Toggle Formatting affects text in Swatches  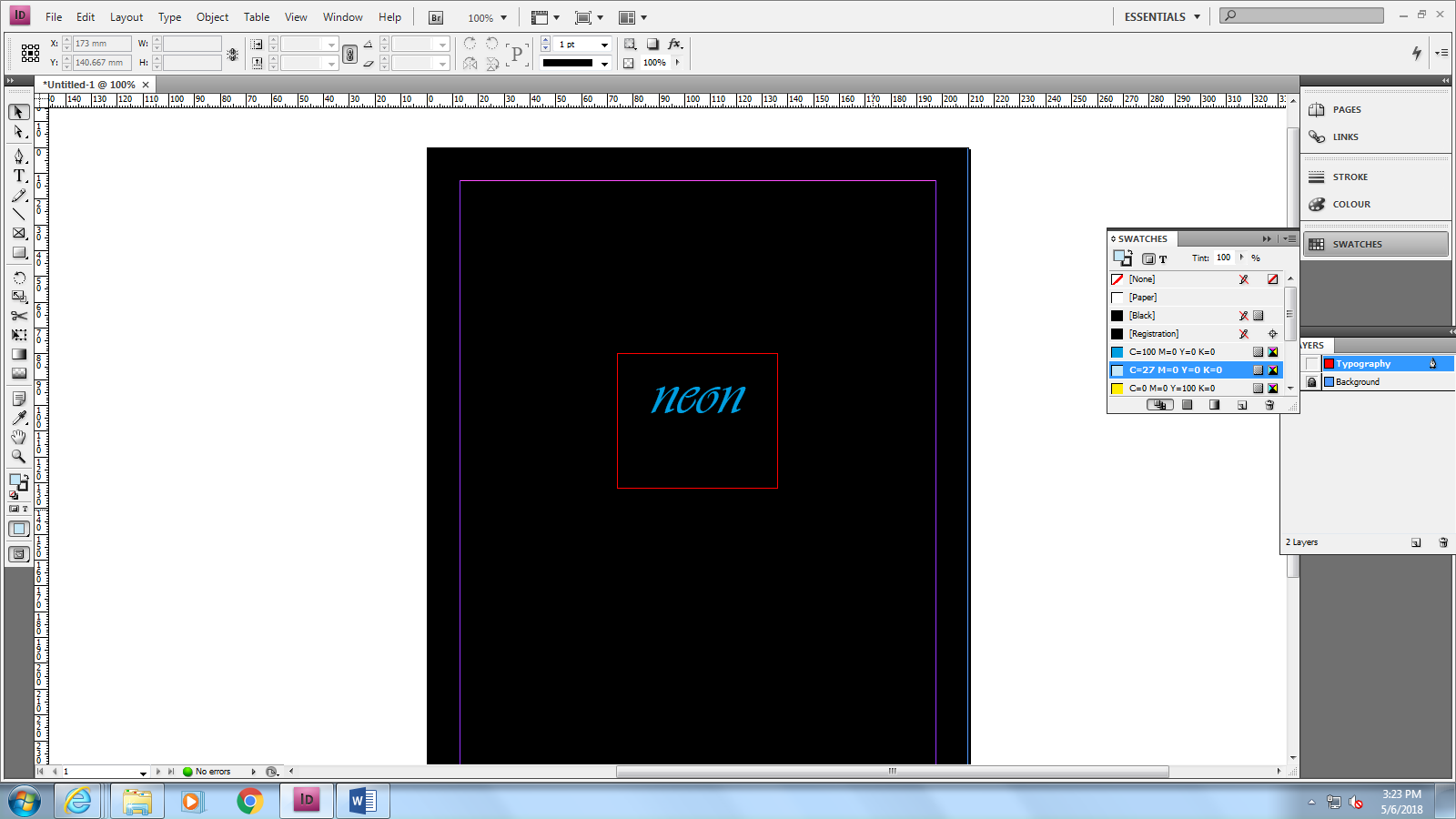pos(1163,258)
